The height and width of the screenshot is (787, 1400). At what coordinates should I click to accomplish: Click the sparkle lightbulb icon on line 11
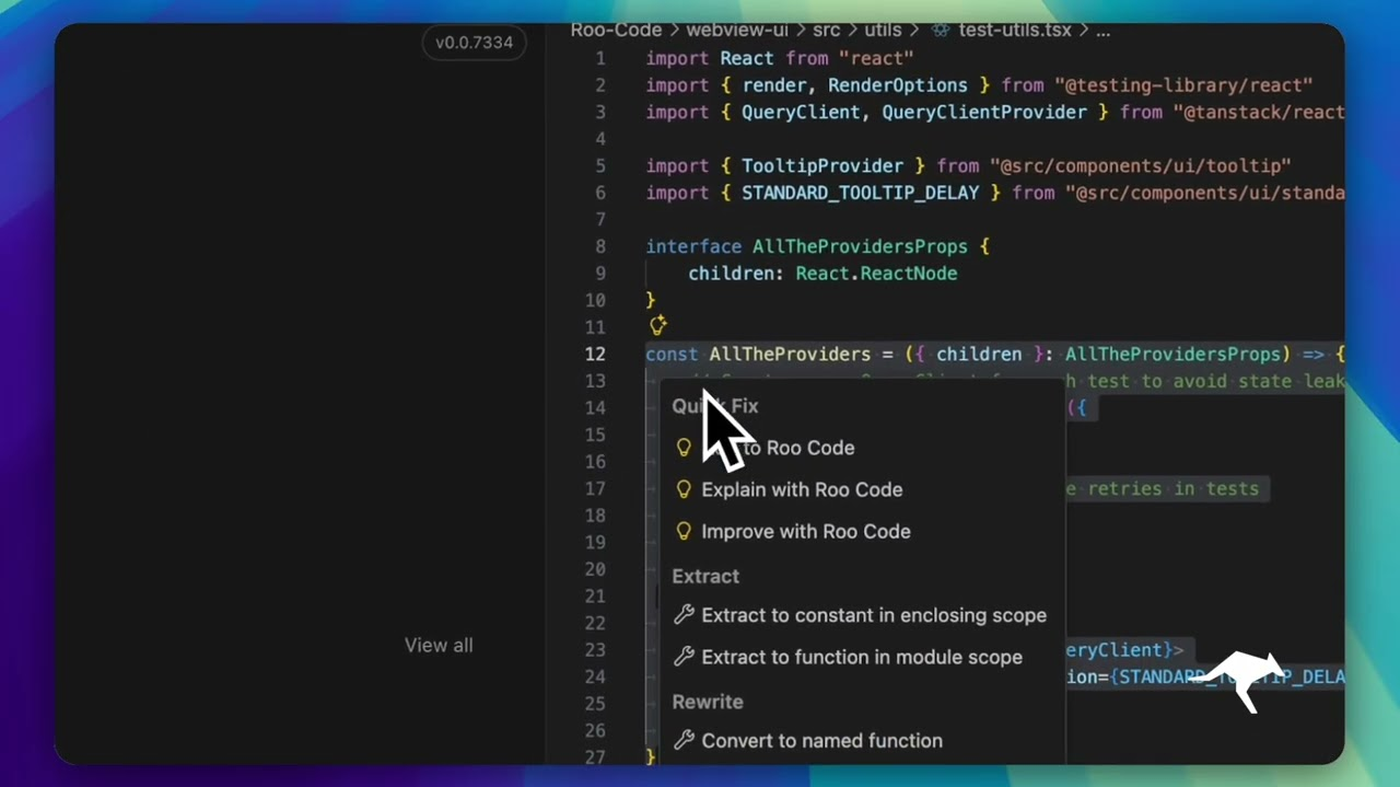[x=658, y=325]
